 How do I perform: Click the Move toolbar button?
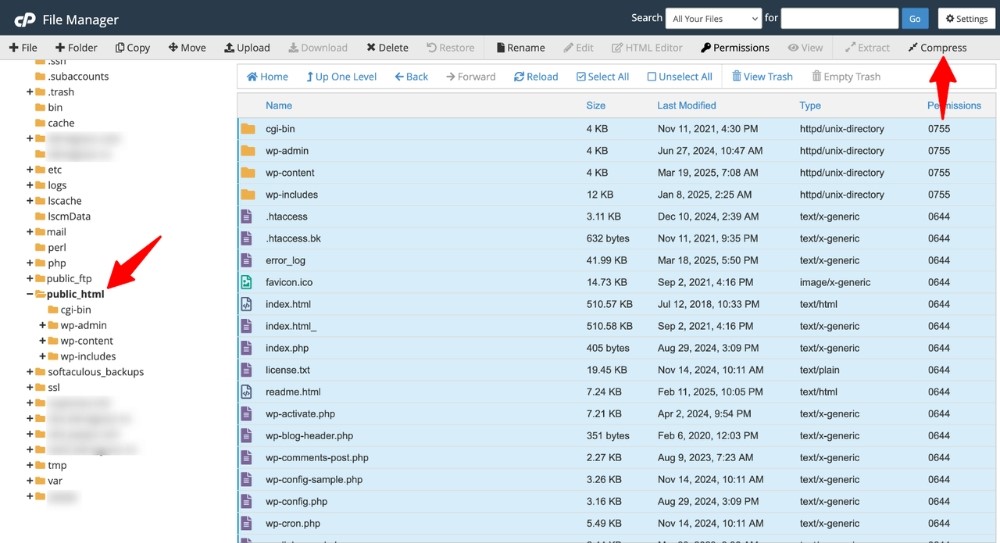coord(187,48)
